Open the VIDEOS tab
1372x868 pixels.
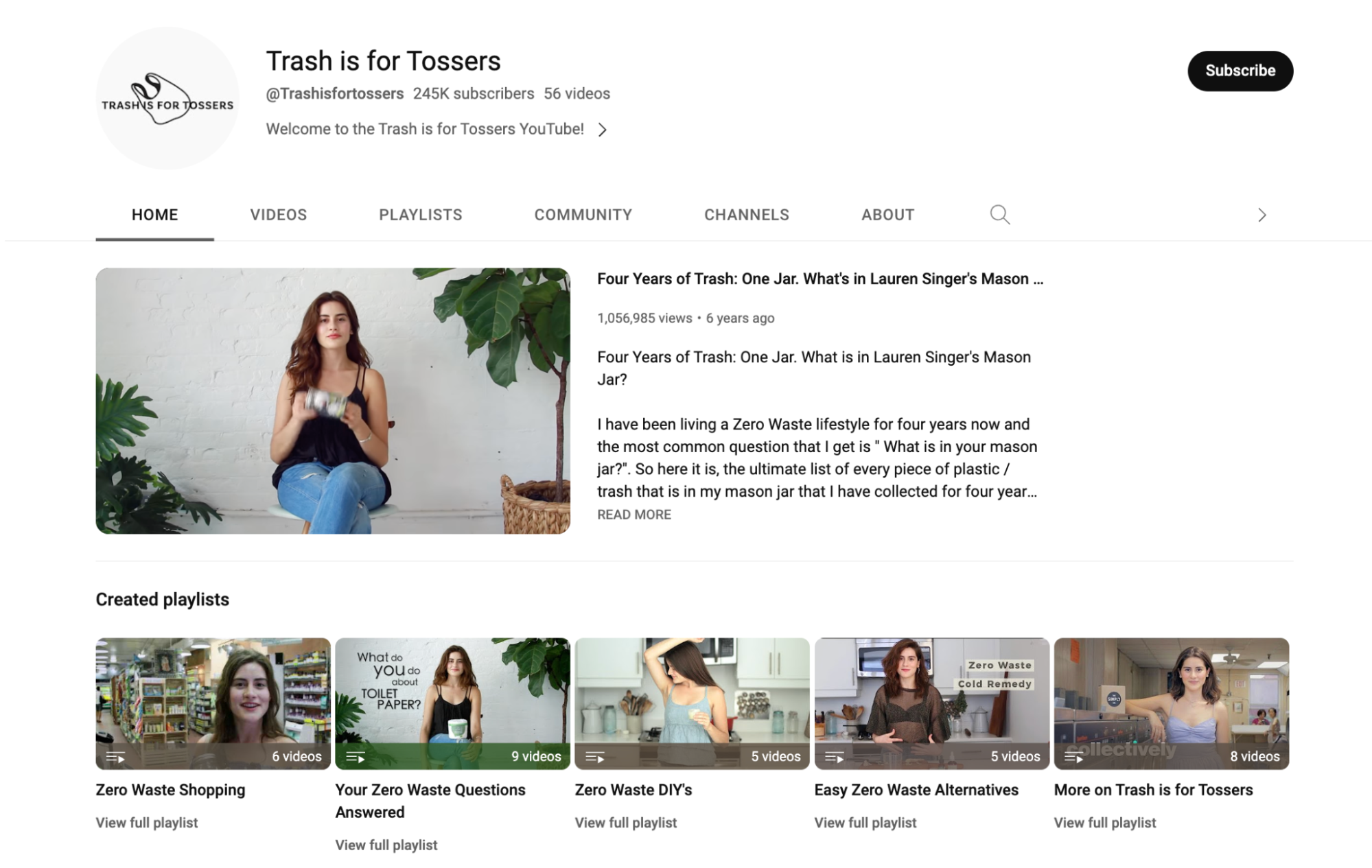point(278,215)
